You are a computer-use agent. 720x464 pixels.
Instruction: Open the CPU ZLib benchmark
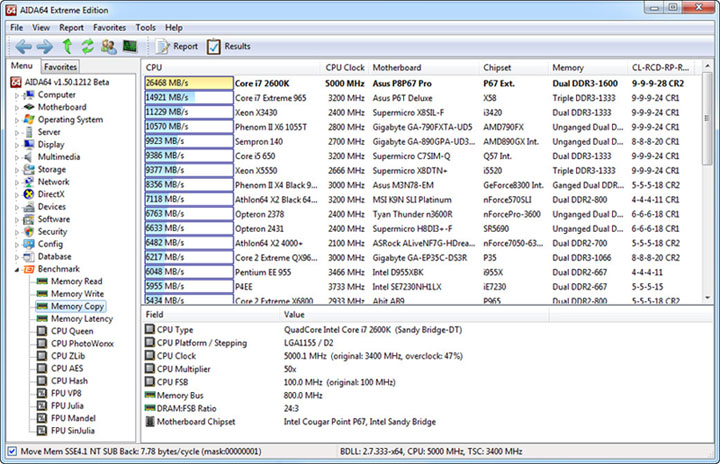point(68,356)
